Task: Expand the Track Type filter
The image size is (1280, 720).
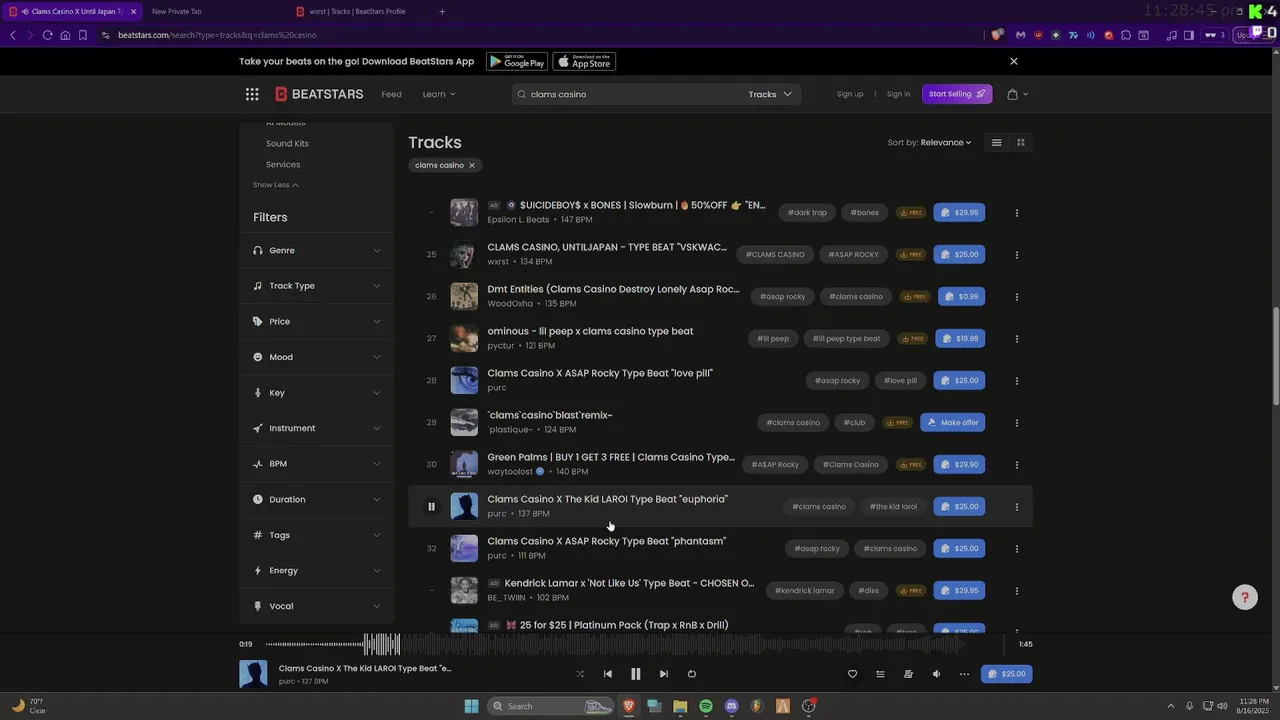Action: [316, 286]
